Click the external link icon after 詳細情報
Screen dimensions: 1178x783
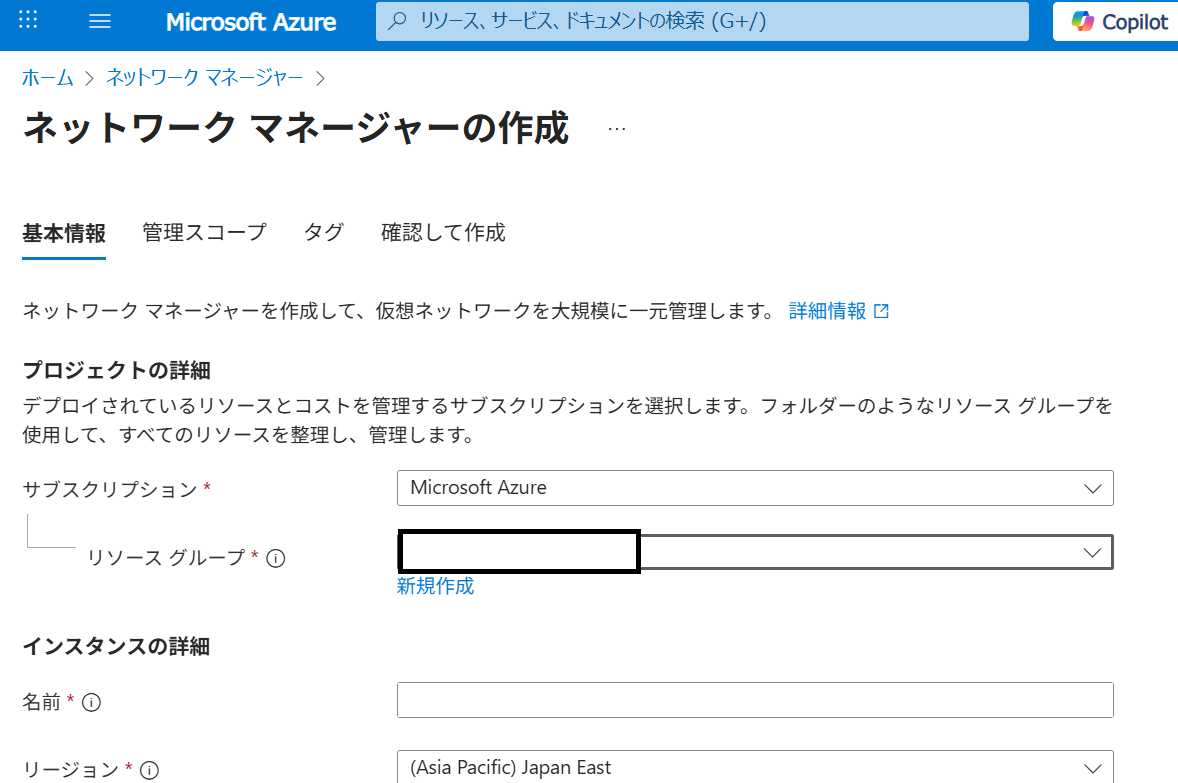pos(882,311)
